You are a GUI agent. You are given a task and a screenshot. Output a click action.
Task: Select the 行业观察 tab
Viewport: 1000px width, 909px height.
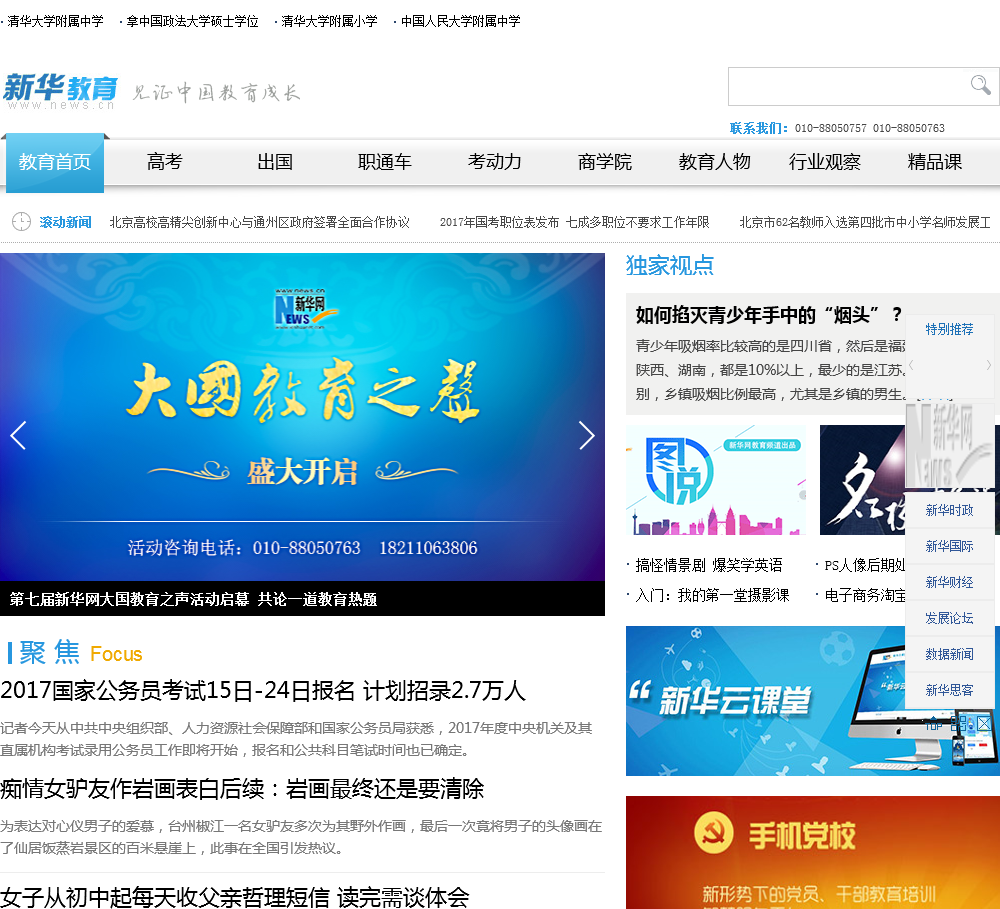tap(825, 162)
